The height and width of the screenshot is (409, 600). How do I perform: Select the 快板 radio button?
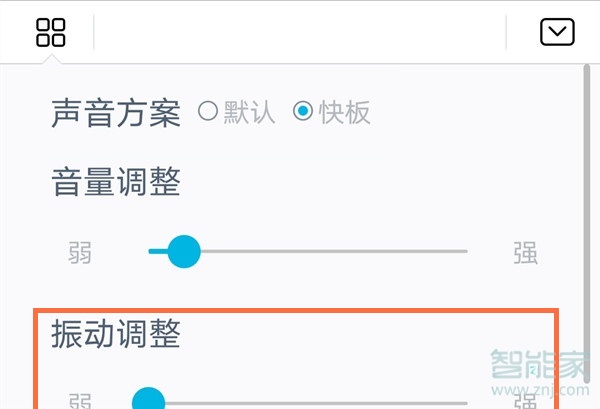303,111
